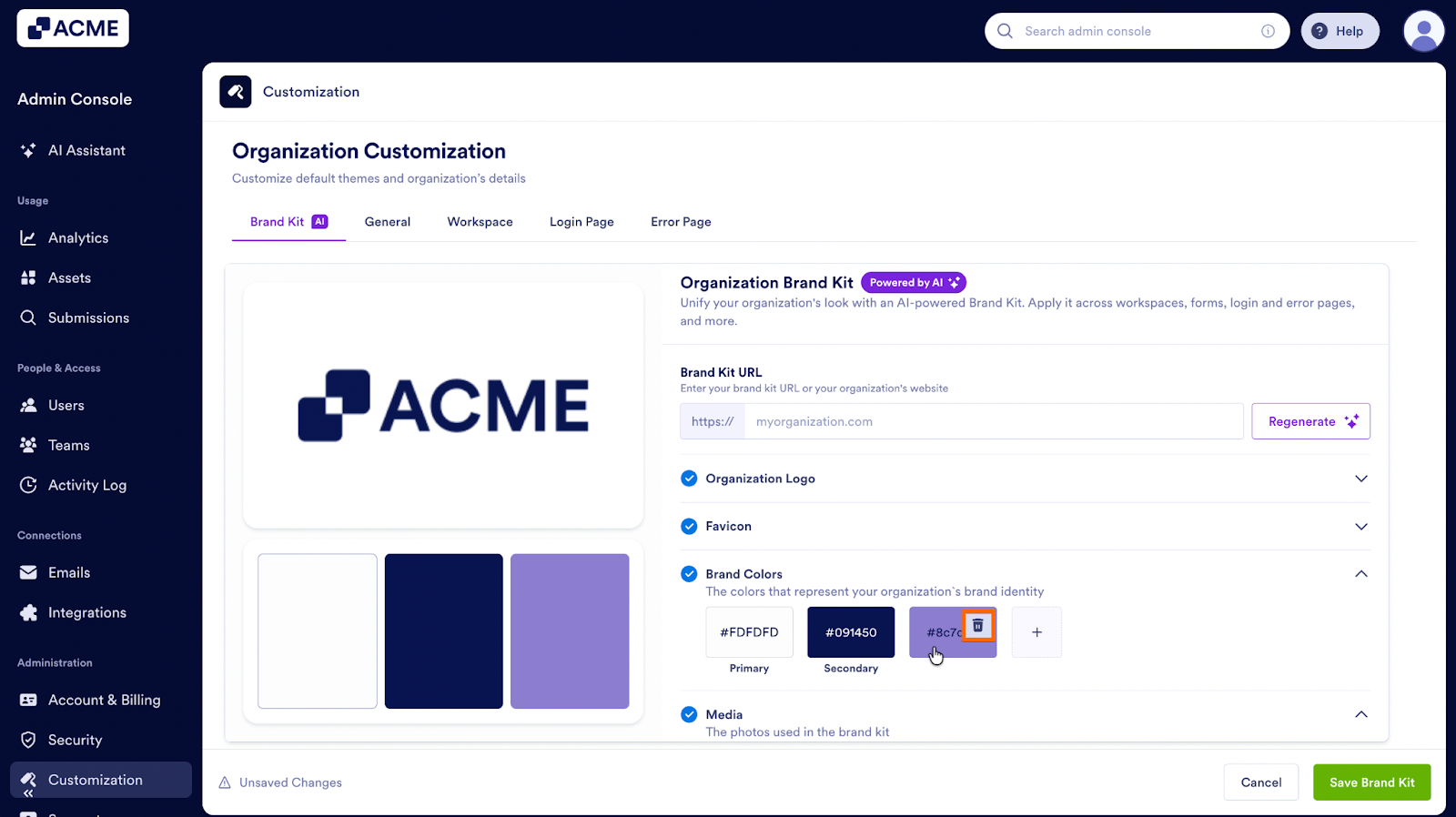Switch to the General tab
Viewport: 1456px width, 817px height.
click(388, 222)
